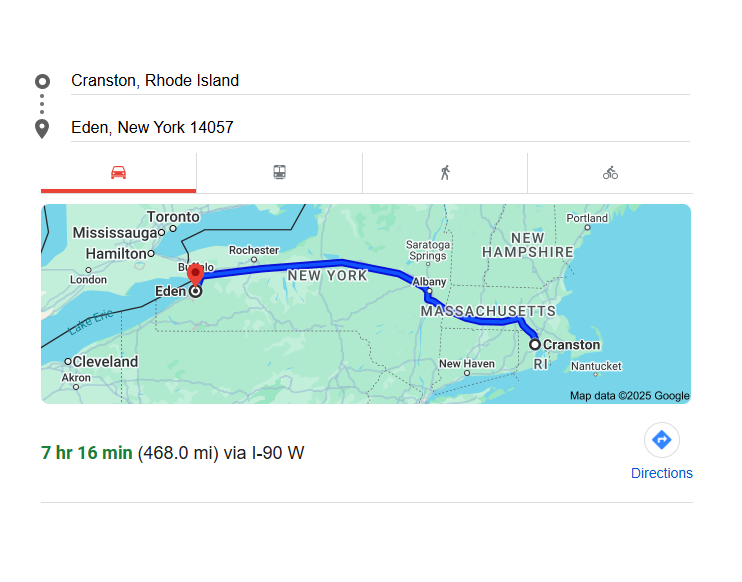The width and height of the screenshot is (742, 582).
Task: Edit the Cranston, Rhode Island starting field
Action: click(x=380, y=81)
